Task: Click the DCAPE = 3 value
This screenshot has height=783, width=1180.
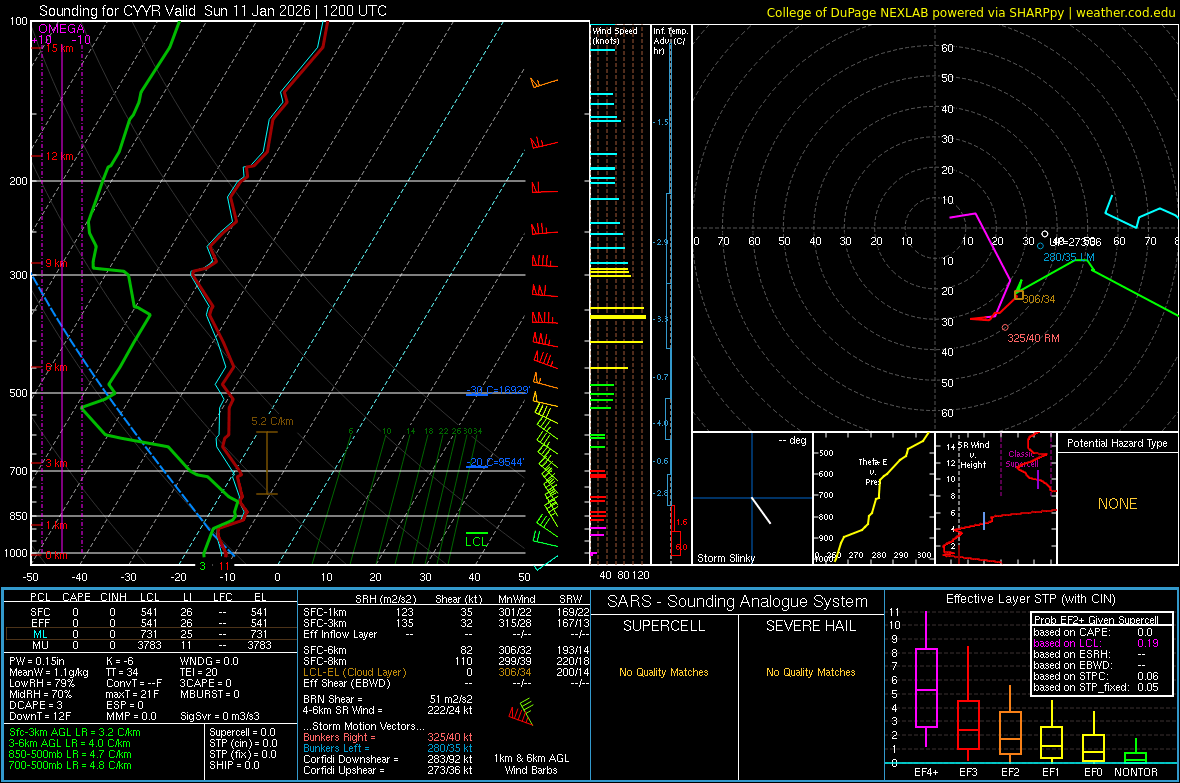Action: (x=35, y=705)
